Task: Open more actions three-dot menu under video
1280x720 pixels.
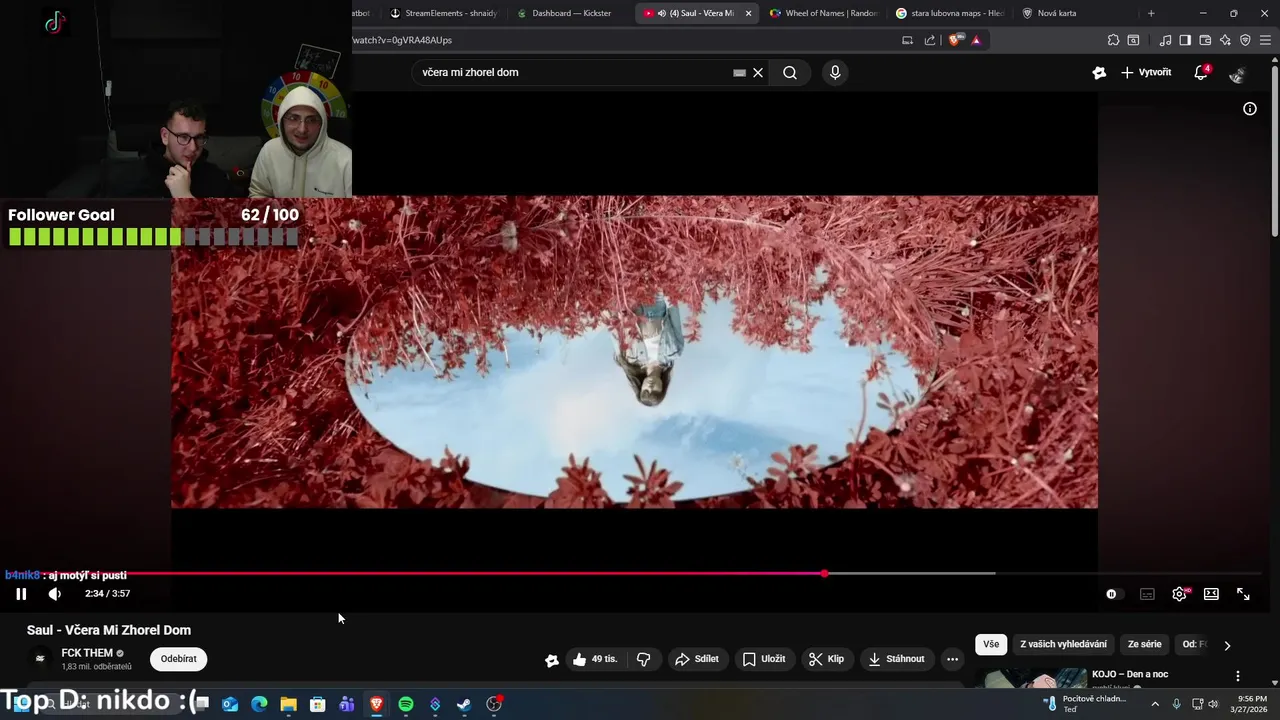Action: [x=952, y=659]
